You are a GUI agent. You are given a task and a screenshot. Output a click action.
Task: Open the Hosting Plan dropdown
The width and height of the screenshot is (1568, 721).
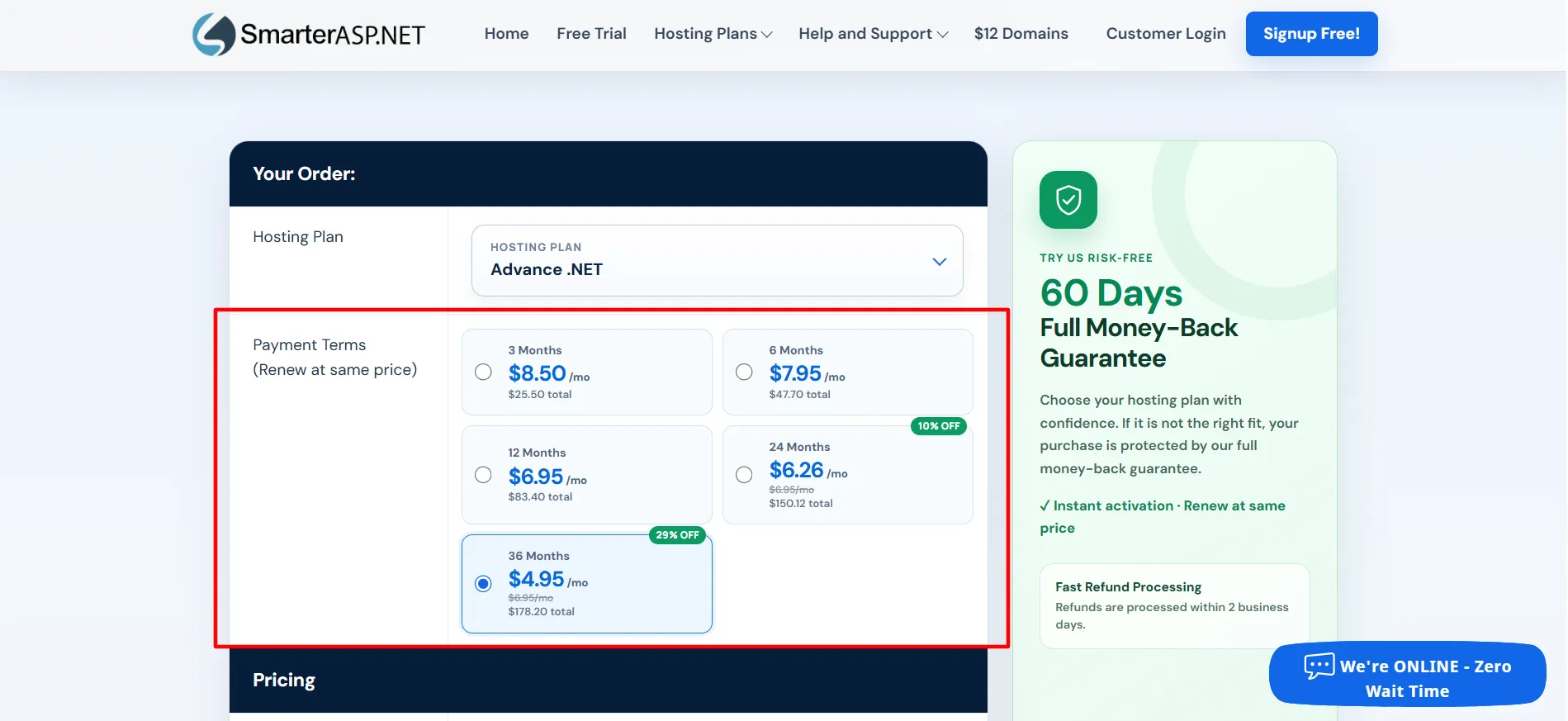click(717, 260)
